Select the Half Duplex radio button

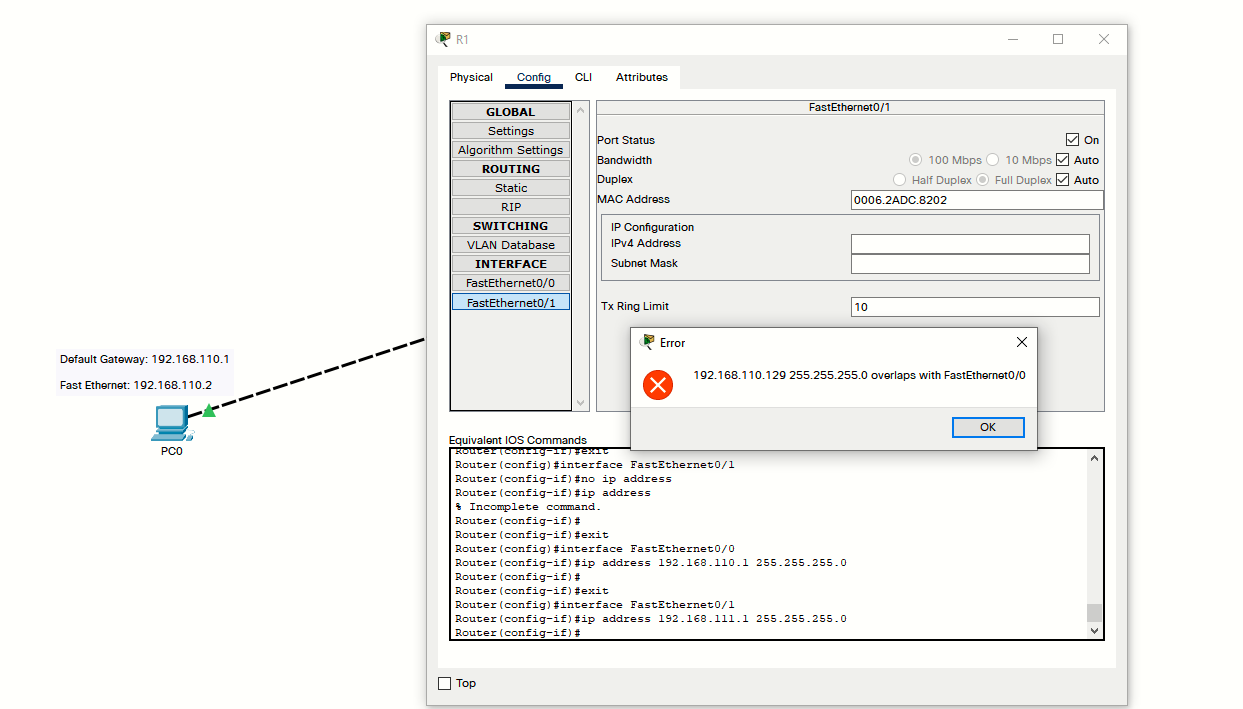[x=899, y=179]
